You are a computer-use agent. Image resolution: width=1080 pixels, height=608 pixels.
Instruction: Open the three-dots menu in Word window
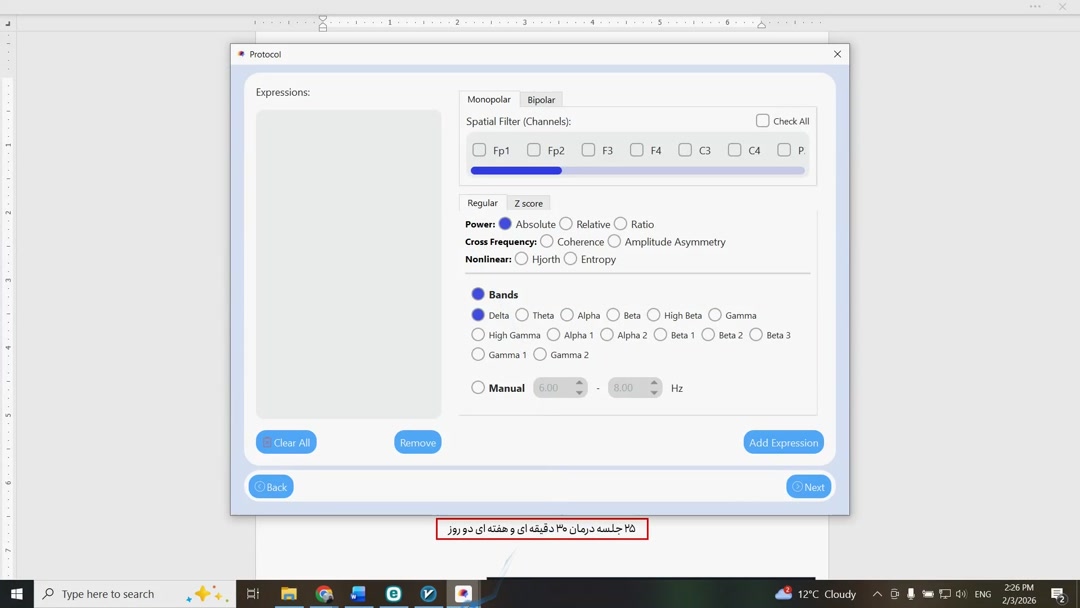coord(1035,6)
